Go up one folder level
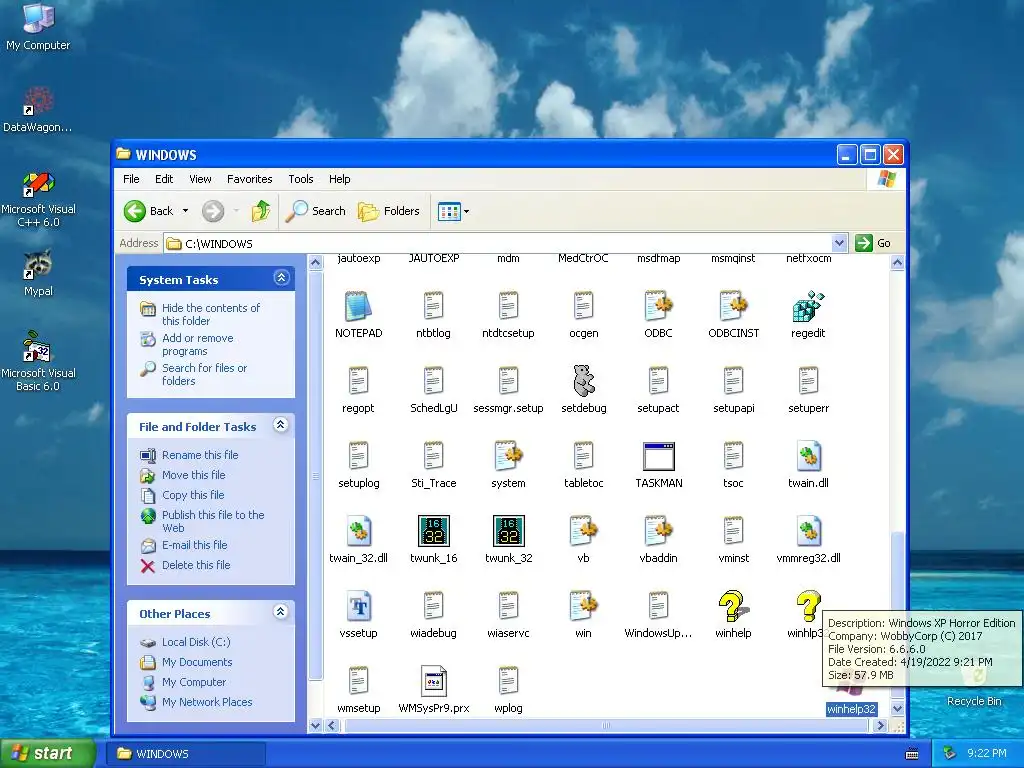1024x768 pixels. coord(261,211)
